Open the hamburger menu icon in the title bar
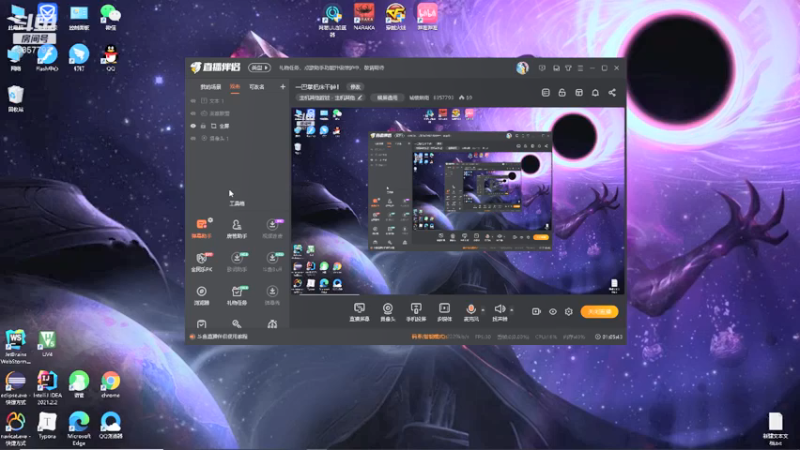The width and height of the screenshot is (800, 450). point(580,68)
